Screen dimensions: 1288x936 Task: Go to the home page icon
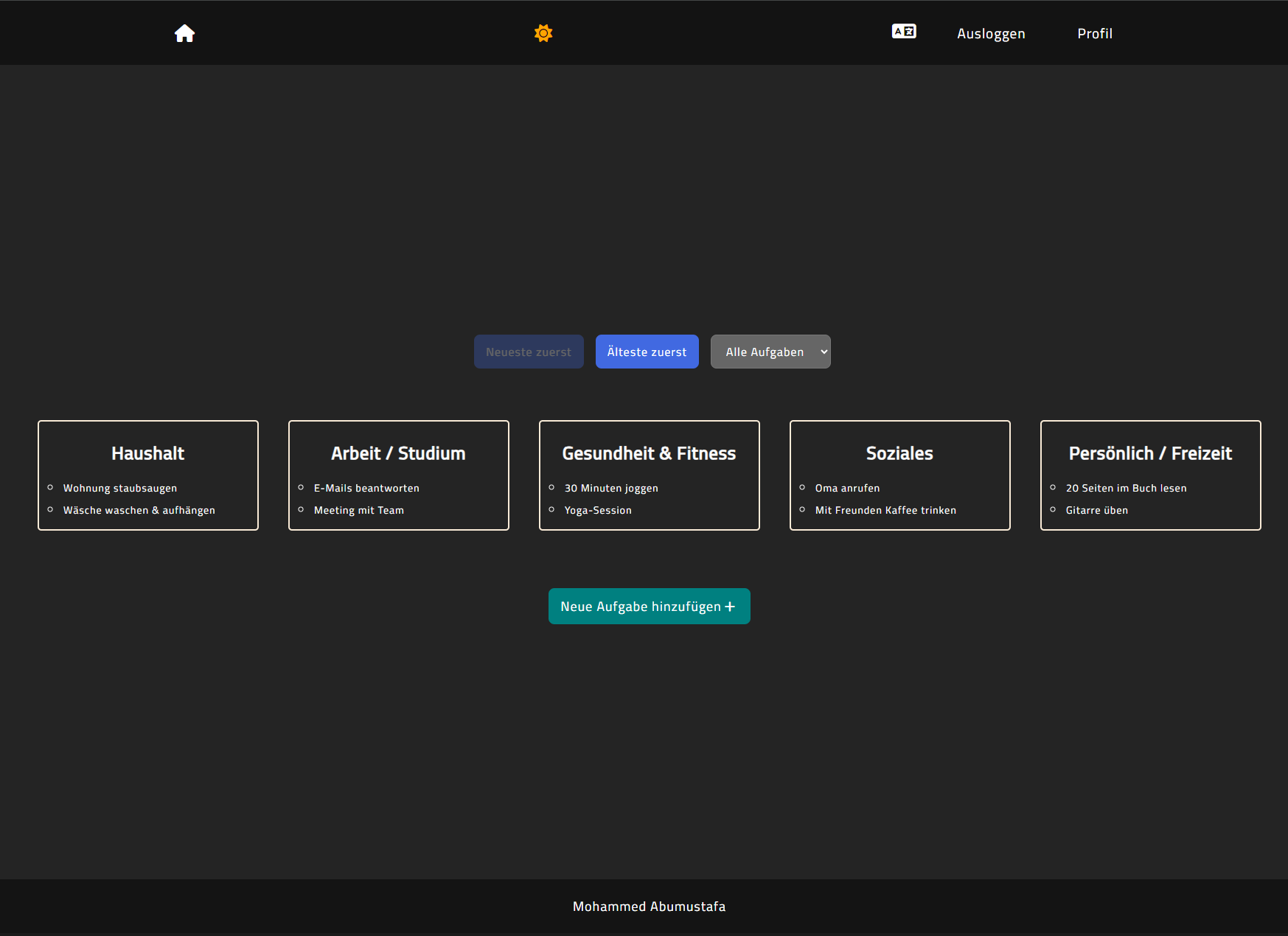click(184, 33)
